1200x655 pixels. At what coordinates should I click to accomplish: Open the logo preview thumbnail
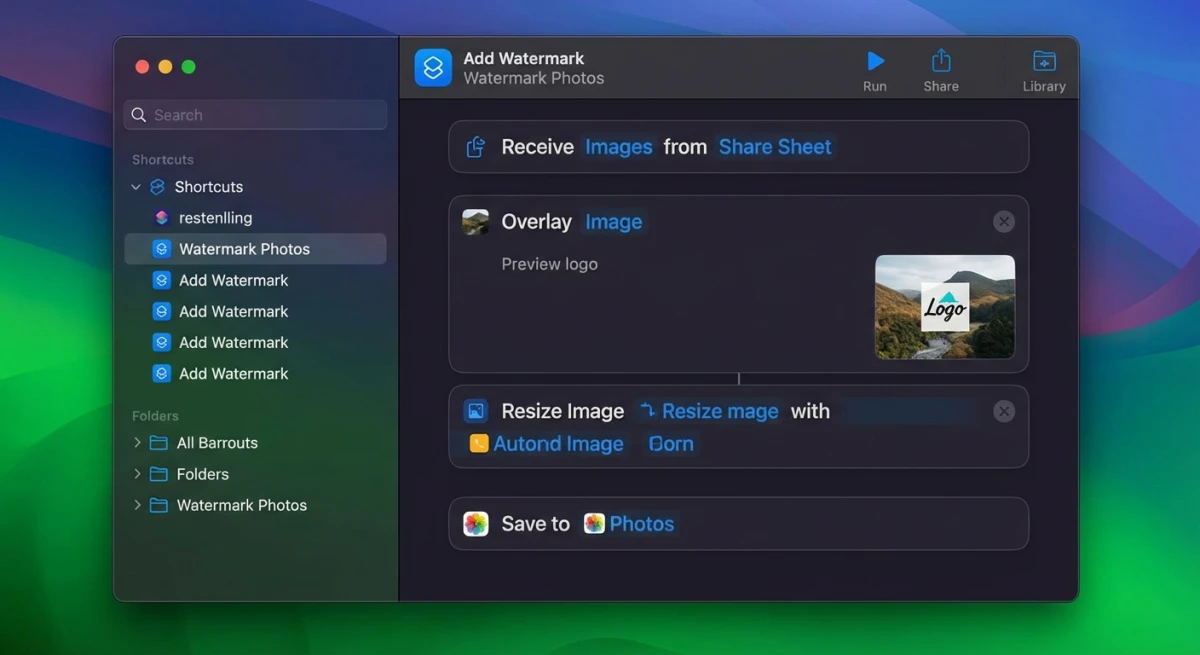(945, 307)
